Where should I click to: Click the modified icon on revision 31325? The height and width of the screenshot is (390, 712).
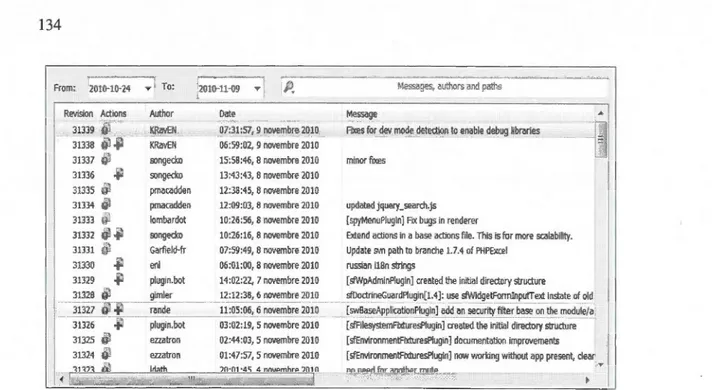point(106,339)
